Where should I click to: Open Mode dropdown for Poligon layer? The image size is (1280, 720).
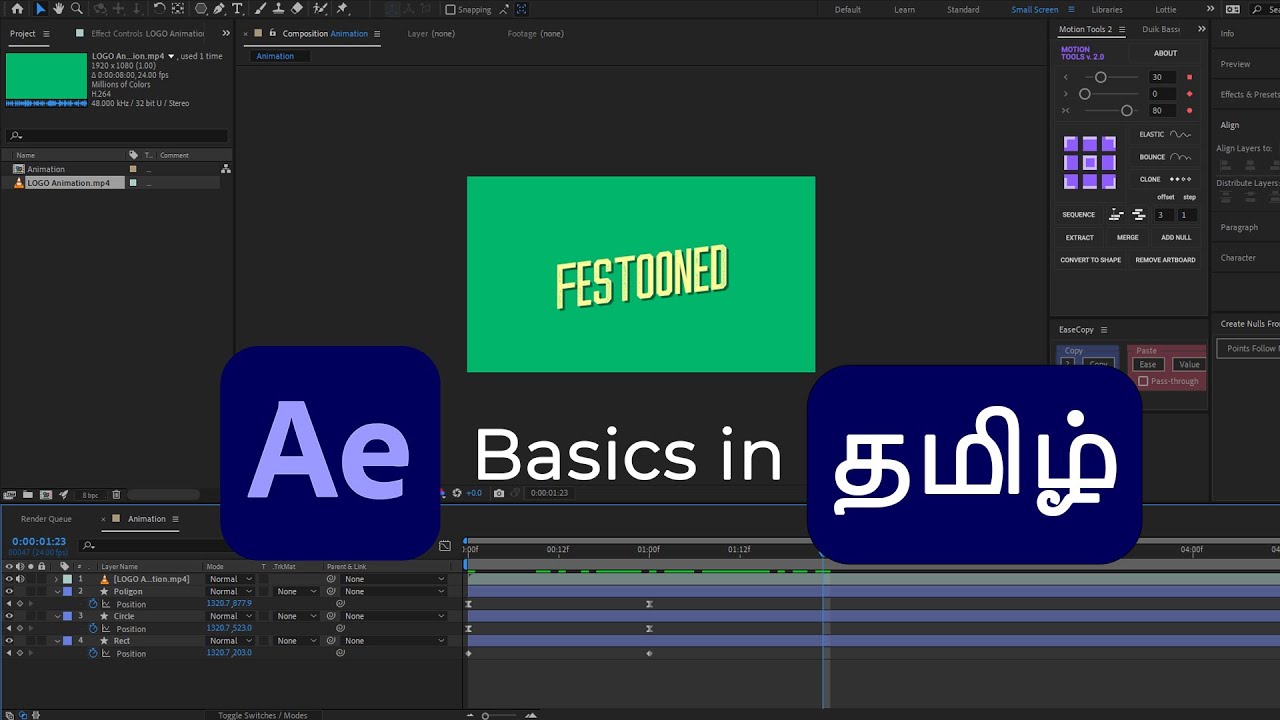coord(230,591)
